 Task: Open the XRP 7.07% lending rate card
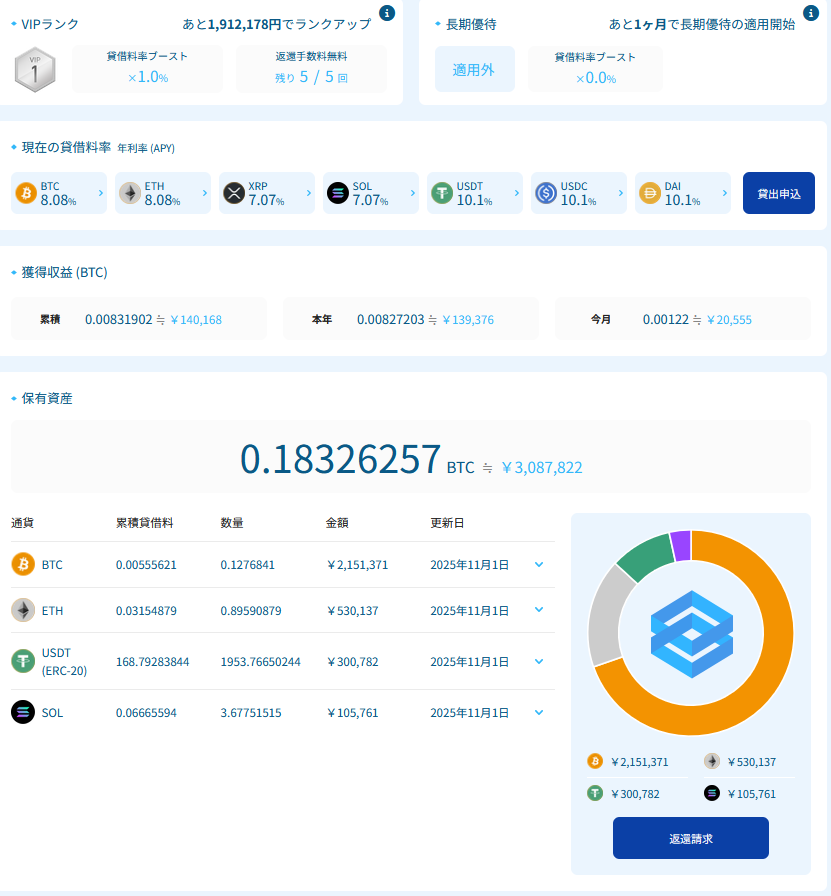click(x=266, y=193)
